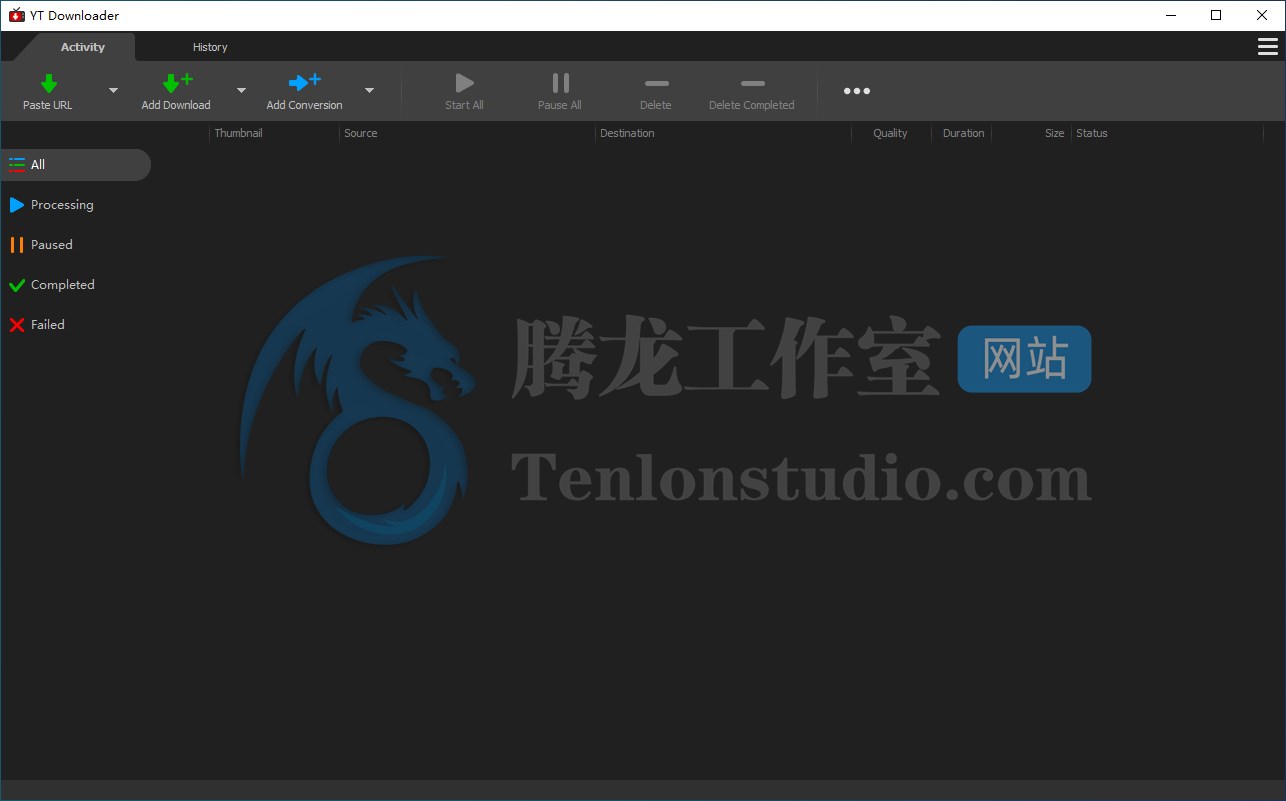Click the Thumbnail column header
The image size is (1286, 801).
click(x=274, y=133)
